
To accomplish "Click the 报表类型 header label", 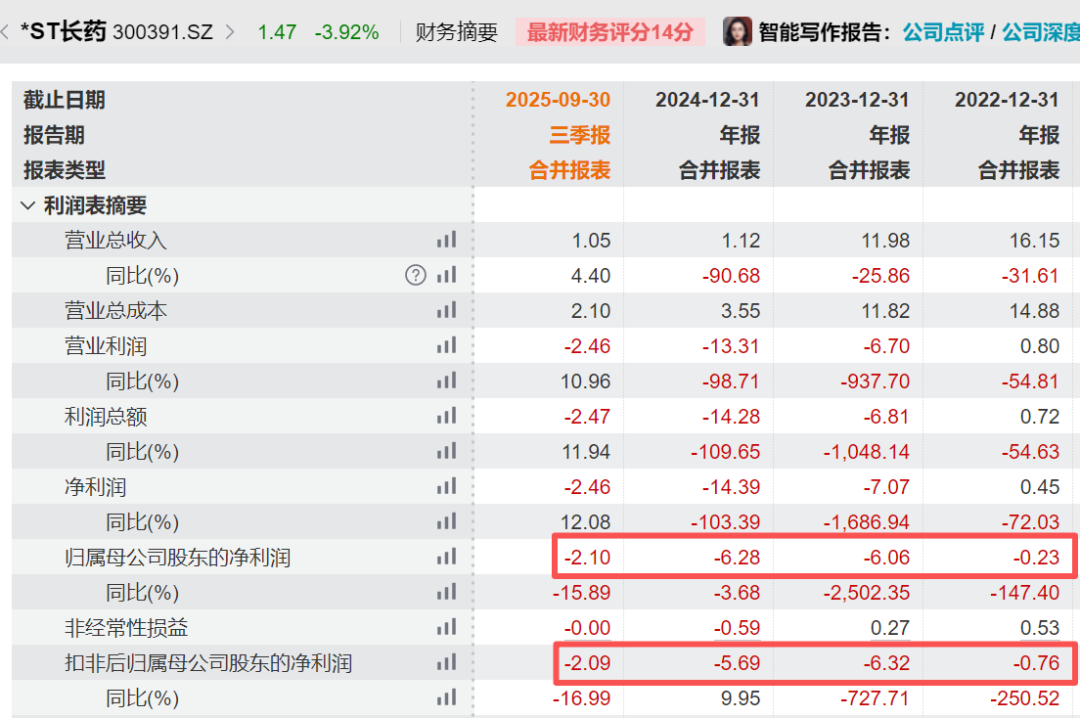I will 64,170.
